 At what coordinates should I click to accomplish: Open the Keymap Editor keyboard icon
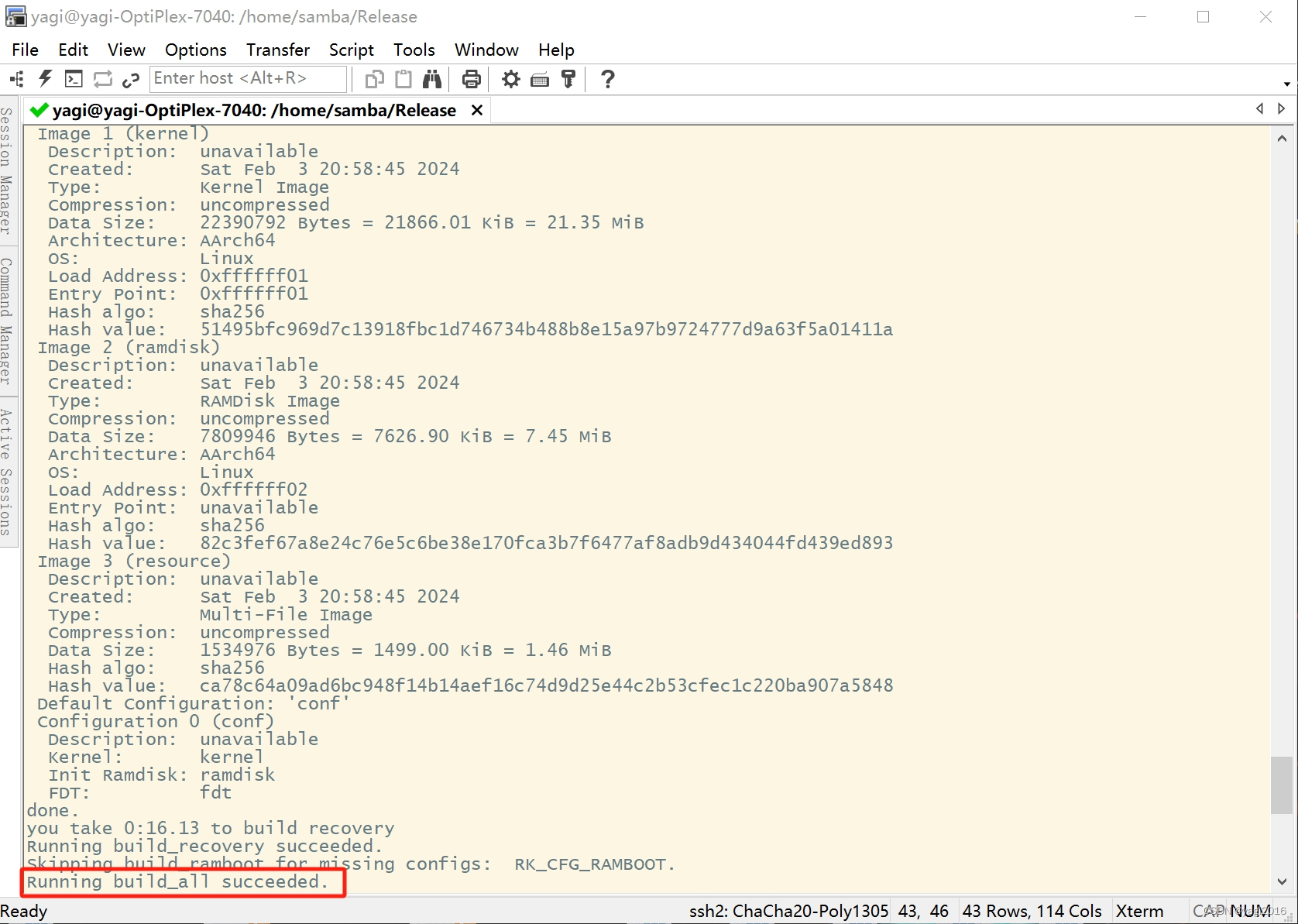(540, 79)
